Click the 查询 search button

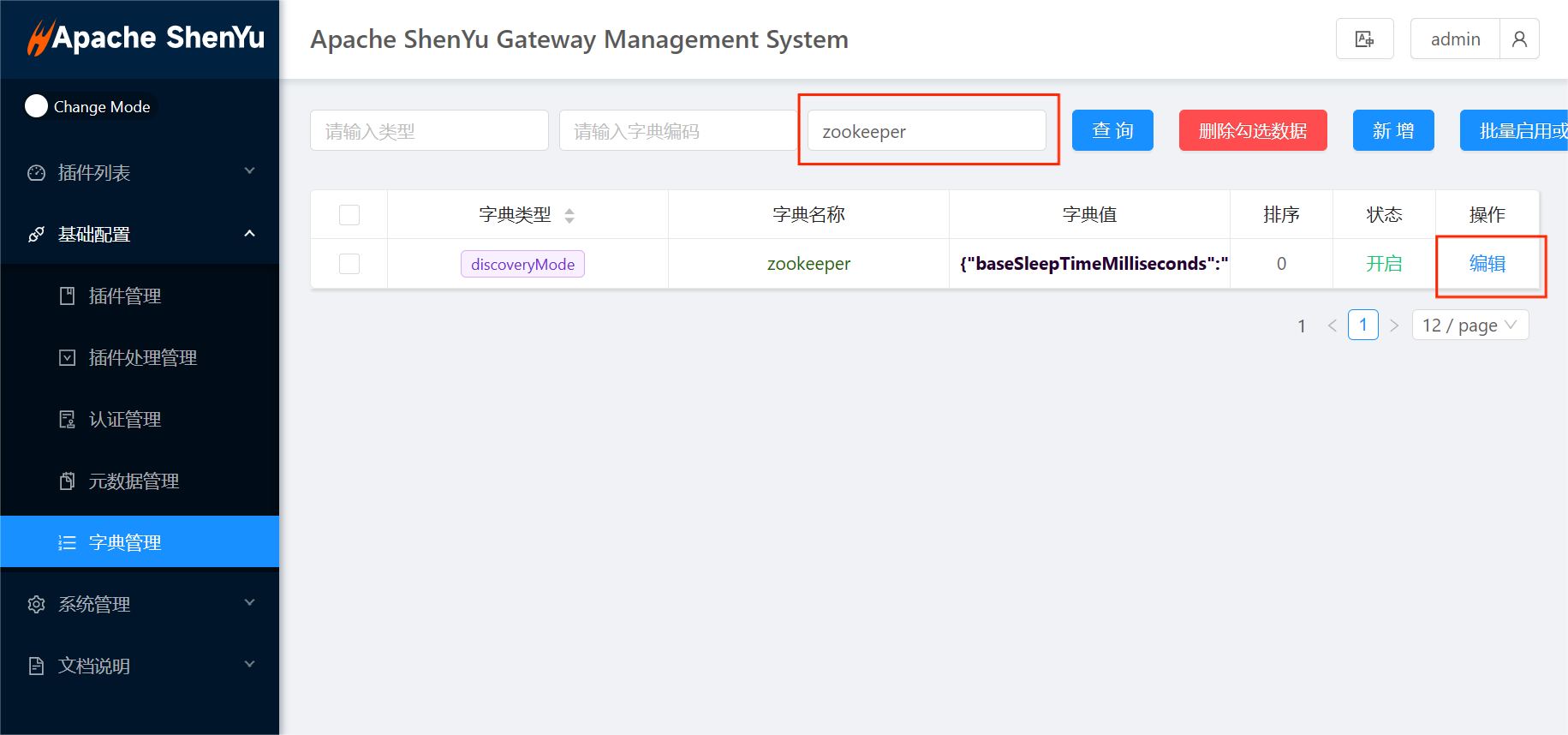point(1112,131)
